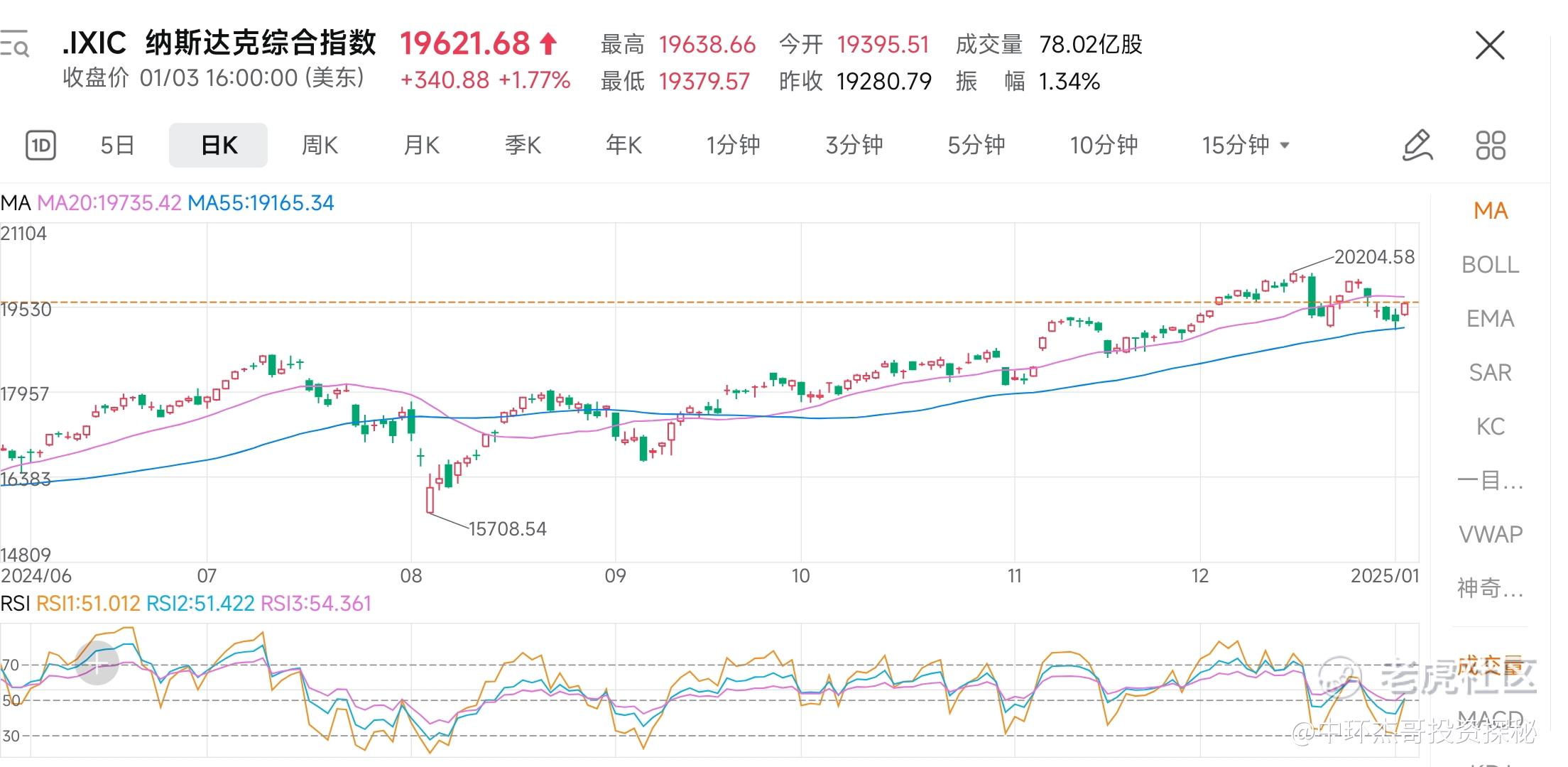Click the 成交量 78.02亿股 value
Viewport: 1568px width, 767px height.
(1091, 45)
